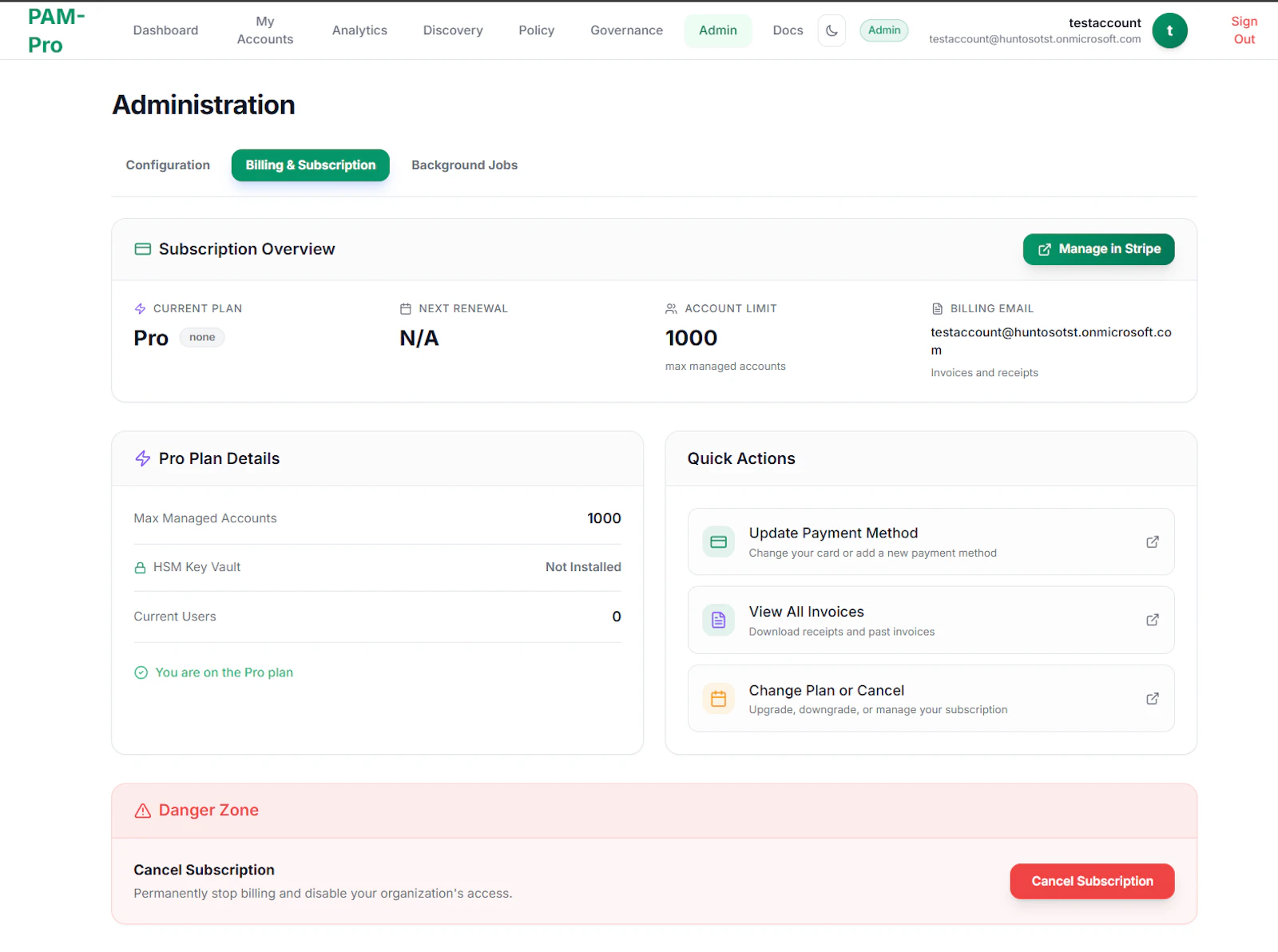Screen dimensions: 1278x952
Task: Click the 'Not Installed' HSM status
Action: pyautogui.click(x=583, y=567)
